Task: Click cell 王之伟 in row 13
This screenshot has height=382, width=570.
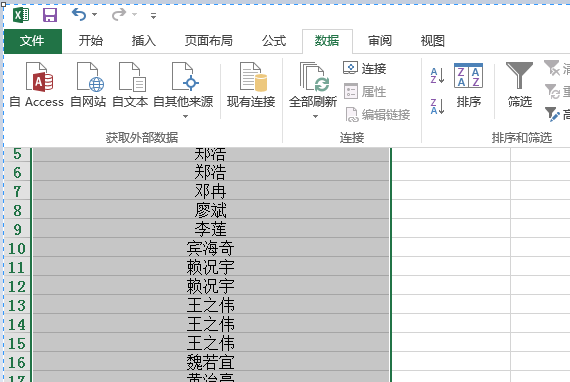Action: 211,305
